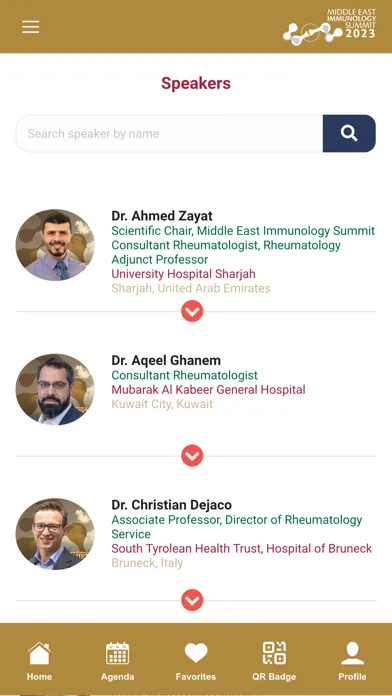Image resolution: width=392 pixels, height=696 pixels.
Task: Open the Dr. Christian Dejaco name link
Action: pyautogui.click(x=171, y=505)
